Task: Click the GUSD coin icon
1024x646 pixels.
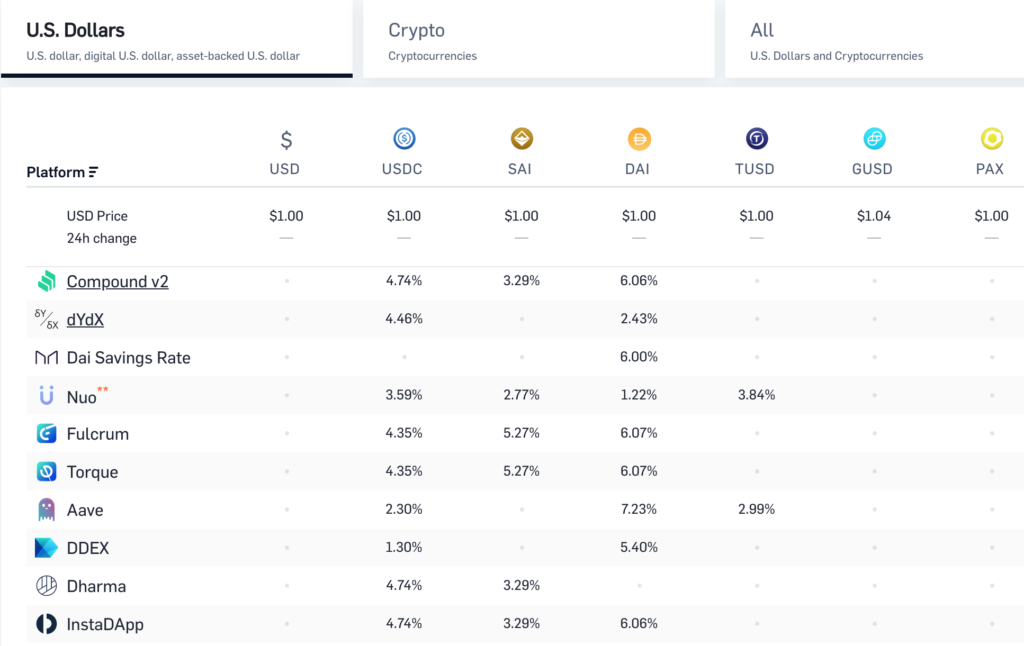Action: click(874, 138)
